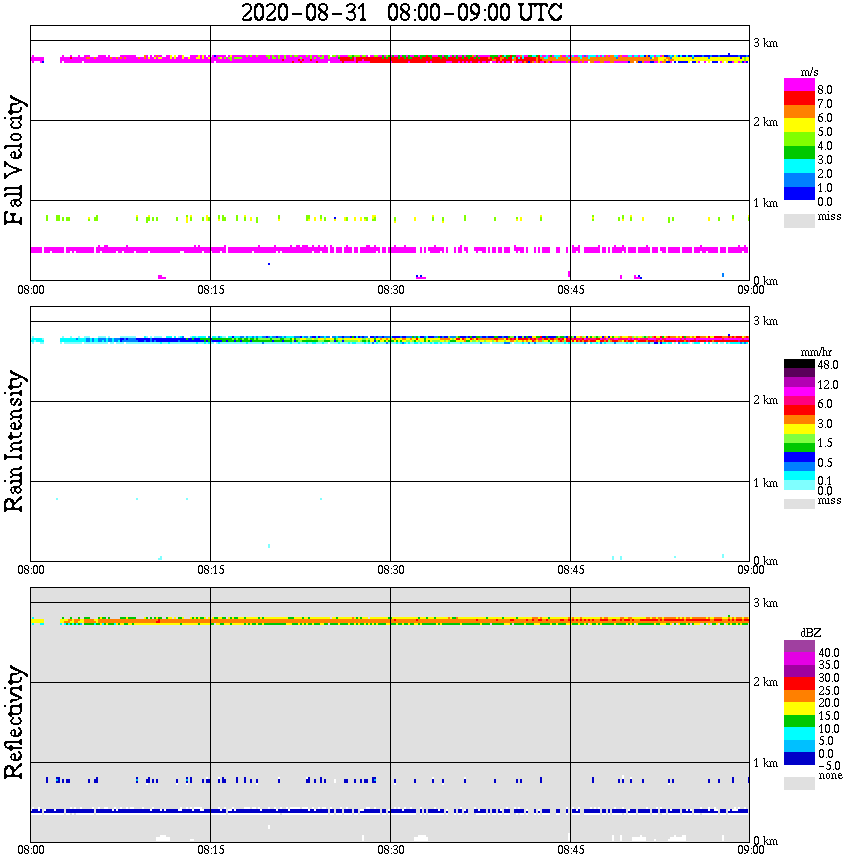Click the gray none swatch in the dBZ legend
Image resolution: width=850 pixels, height=868 pixels.
click(x=799, y=783)
